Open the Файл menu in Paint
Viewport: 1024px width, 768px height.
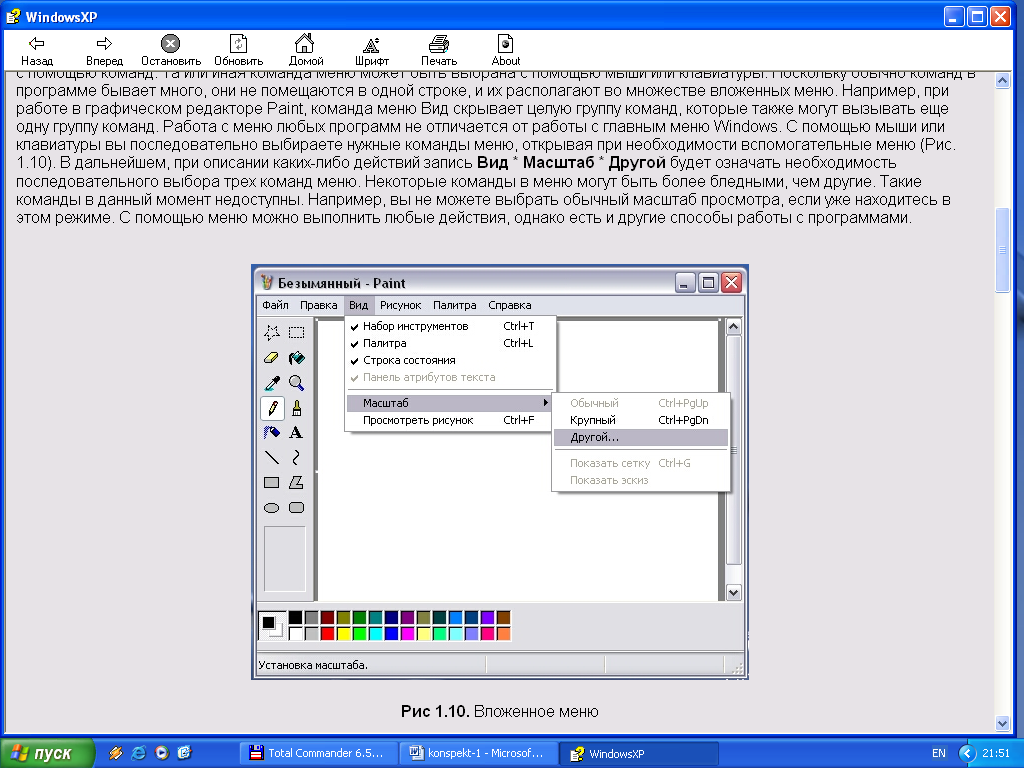click(x=275, y=305)
